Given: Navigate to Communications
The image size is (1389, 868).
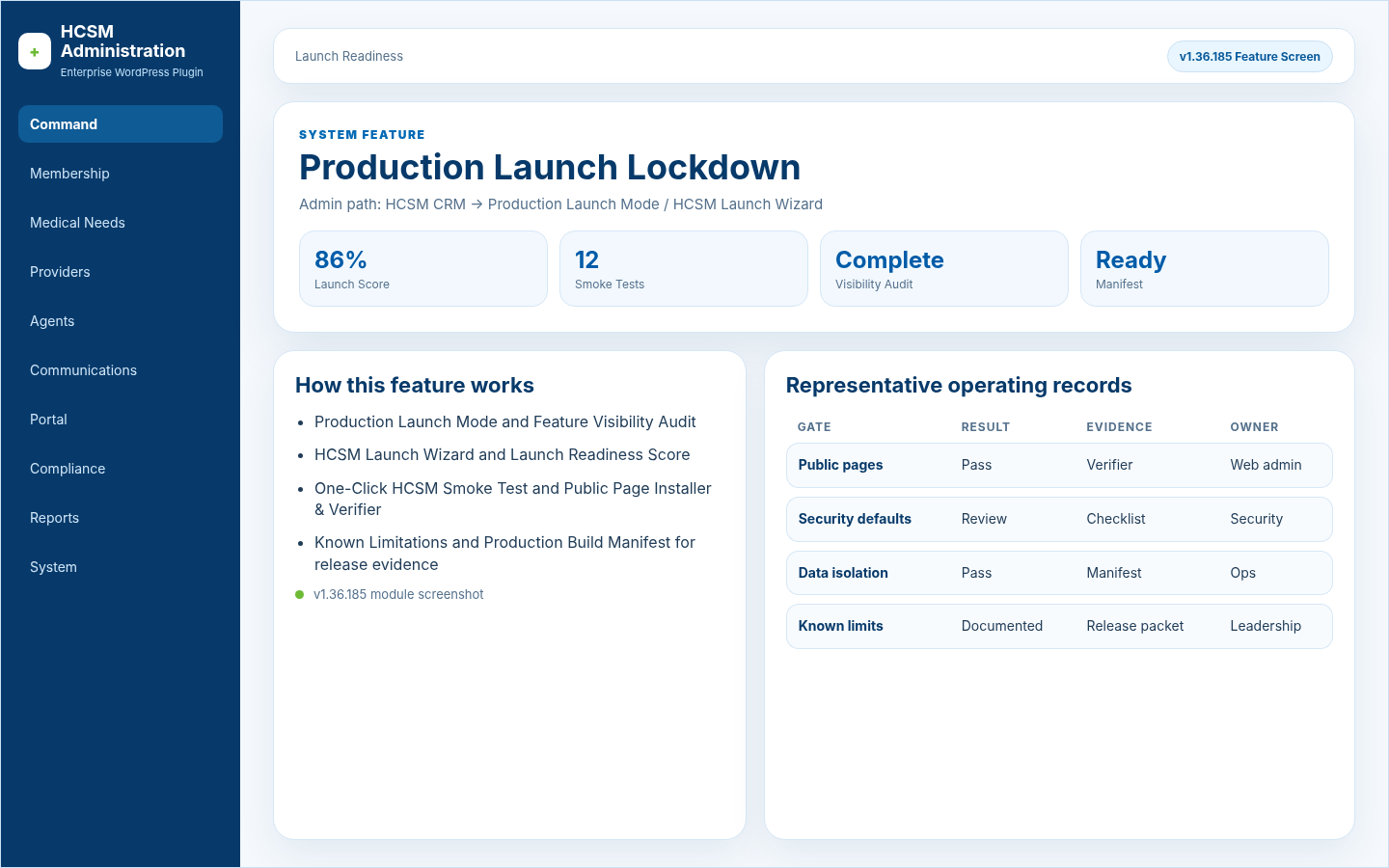Looking at the screenshot, I should click(121, 370).
